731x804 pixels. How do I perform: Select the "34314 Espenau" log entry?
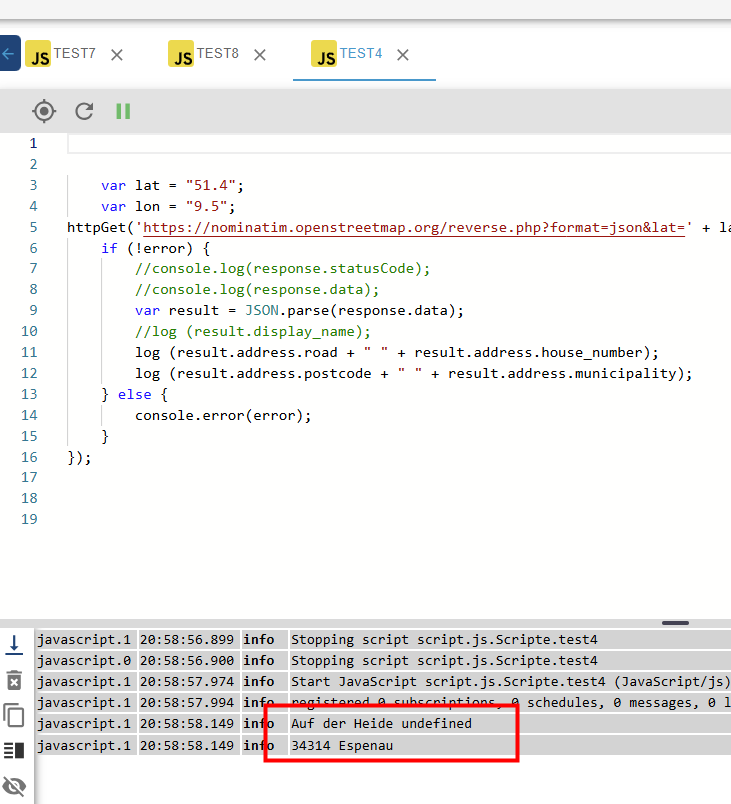pos(383,745)
